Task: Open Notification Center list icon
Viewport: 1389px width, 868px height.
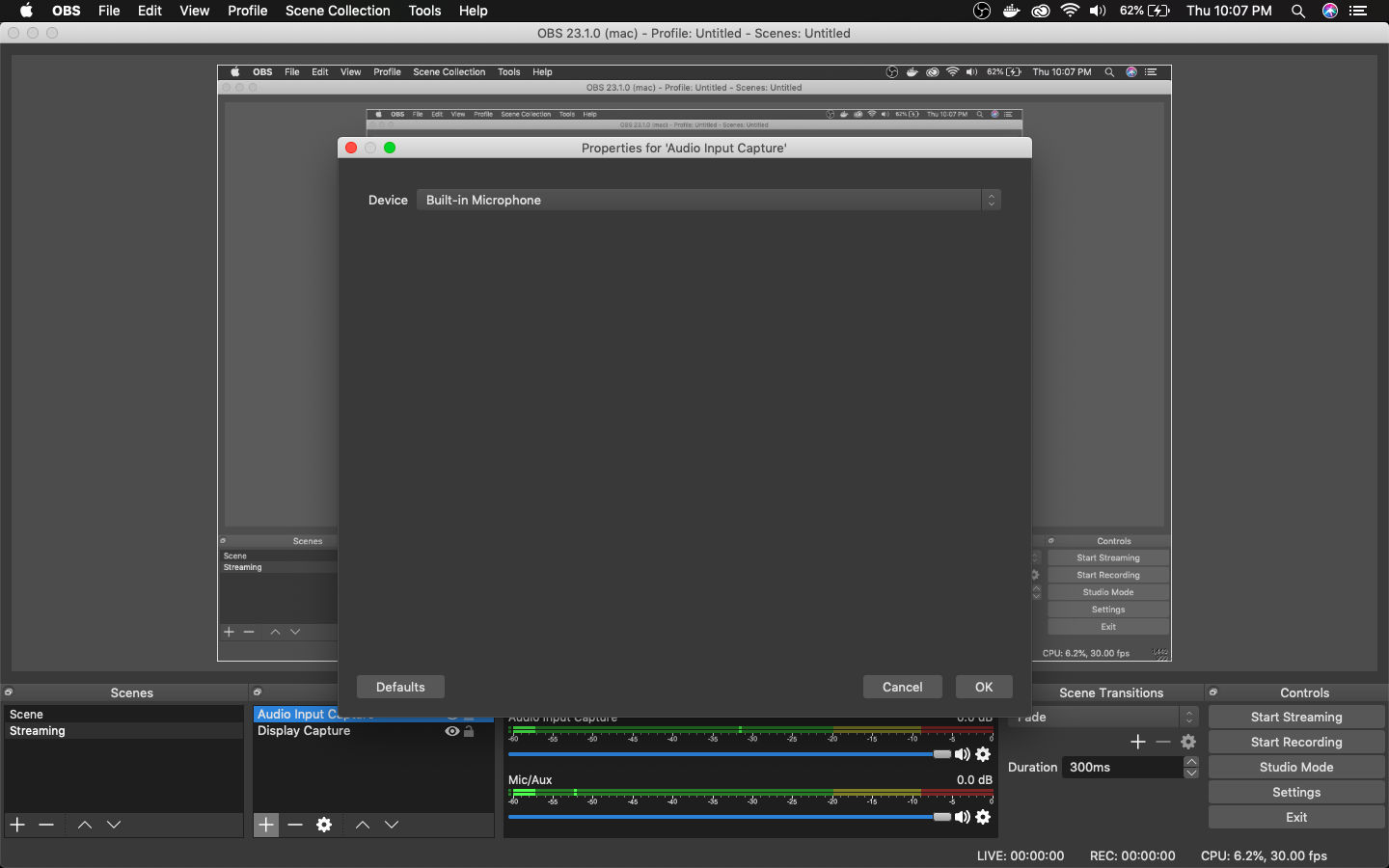Action: [1360, 11]
